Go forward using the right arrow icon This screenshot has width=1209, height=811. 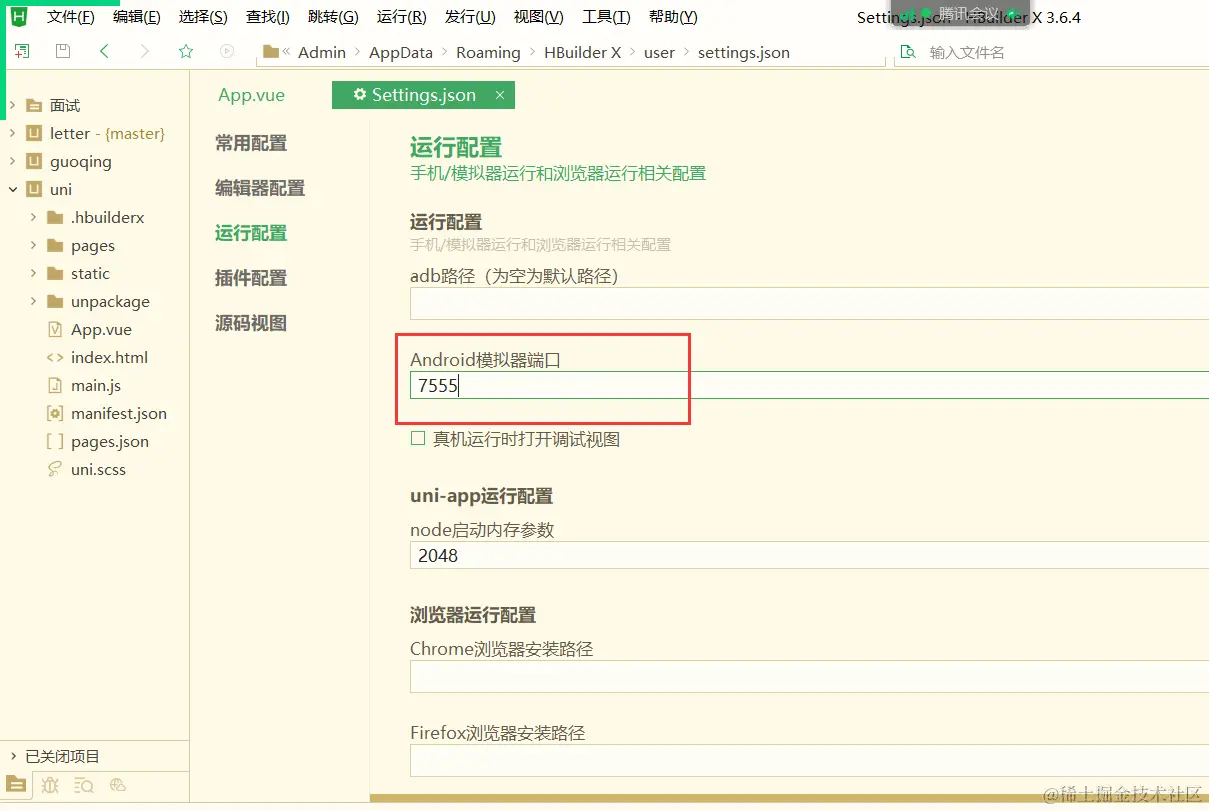(145, 51)
